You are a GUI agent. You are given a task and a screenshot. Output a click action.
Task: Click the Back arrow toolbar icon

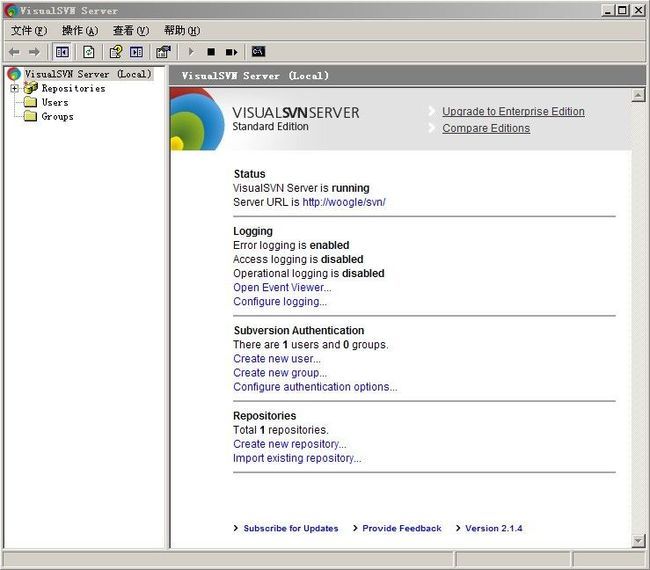[14, 52]
